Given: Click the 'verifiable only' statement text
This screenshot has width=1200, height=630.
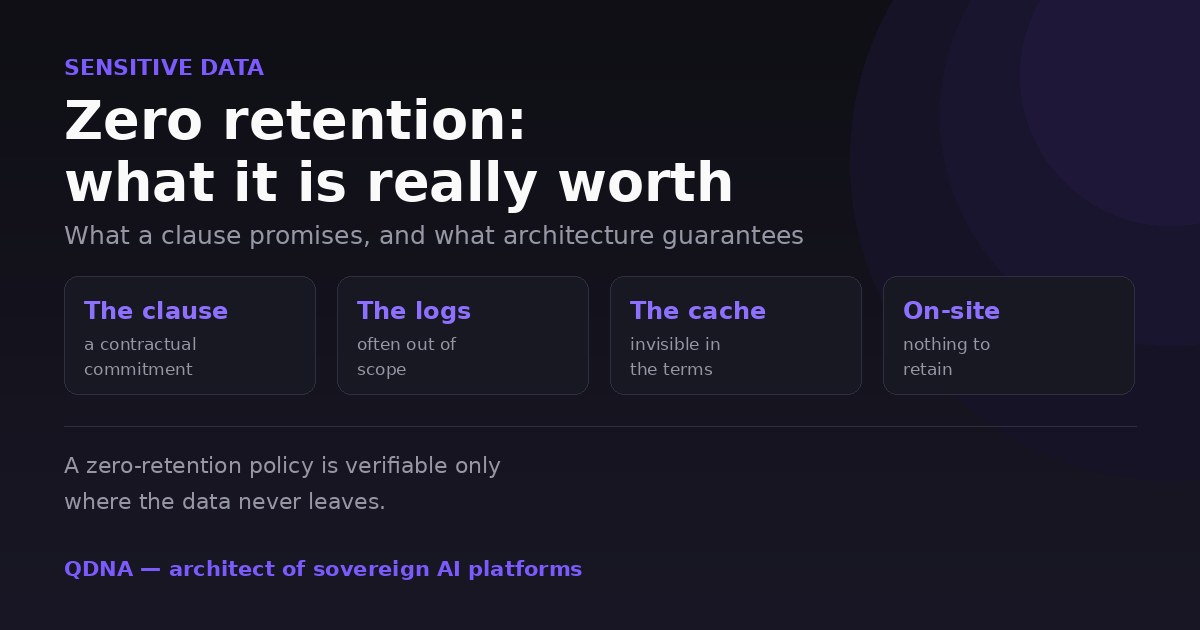Looking at the screenshot, I should tap(282, 484).
